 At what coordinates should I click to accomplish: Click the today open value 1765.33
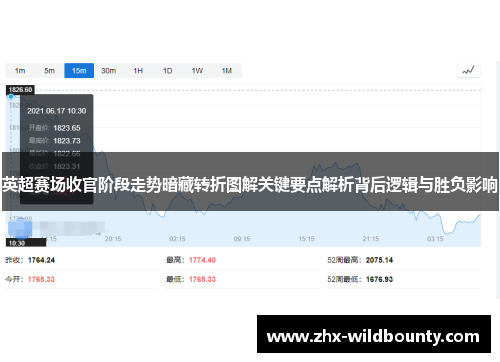pyautogui.click(x=41, y=279)
